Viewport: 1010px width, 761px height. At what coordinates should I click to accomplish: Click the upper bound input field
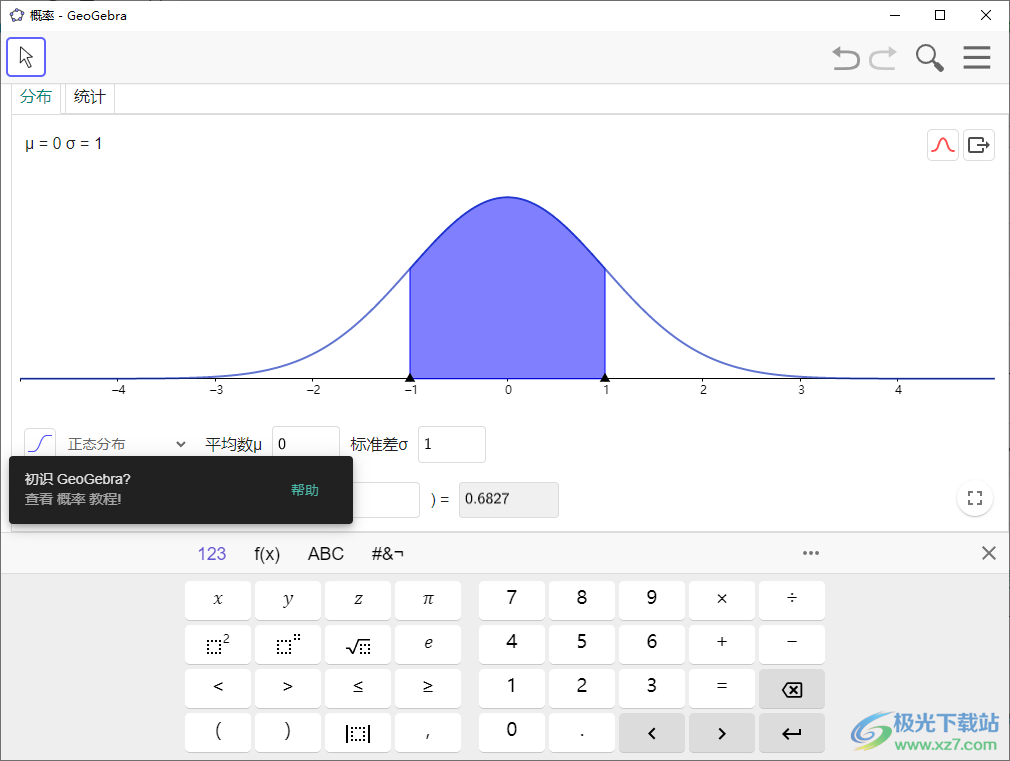pos(386,499)
